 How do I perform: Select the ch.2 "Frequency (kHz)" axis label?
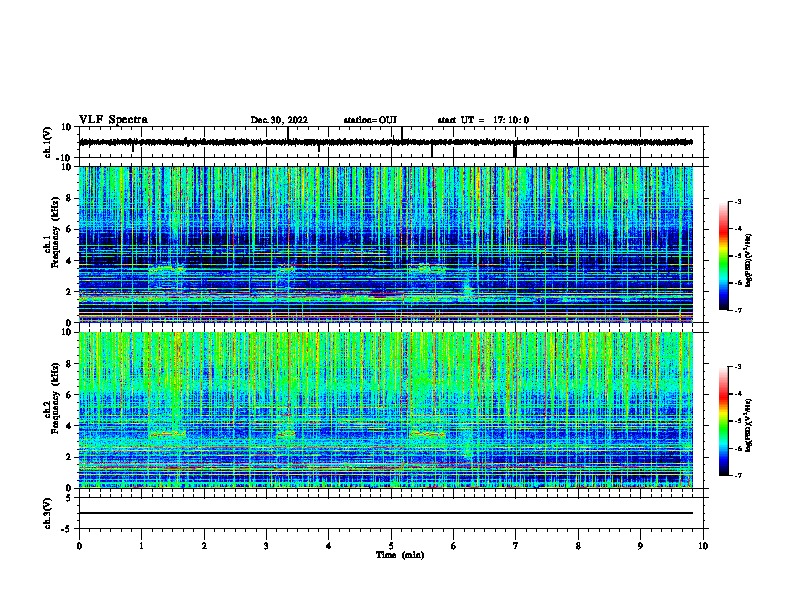pyautogui.click(x=55, y=398)
